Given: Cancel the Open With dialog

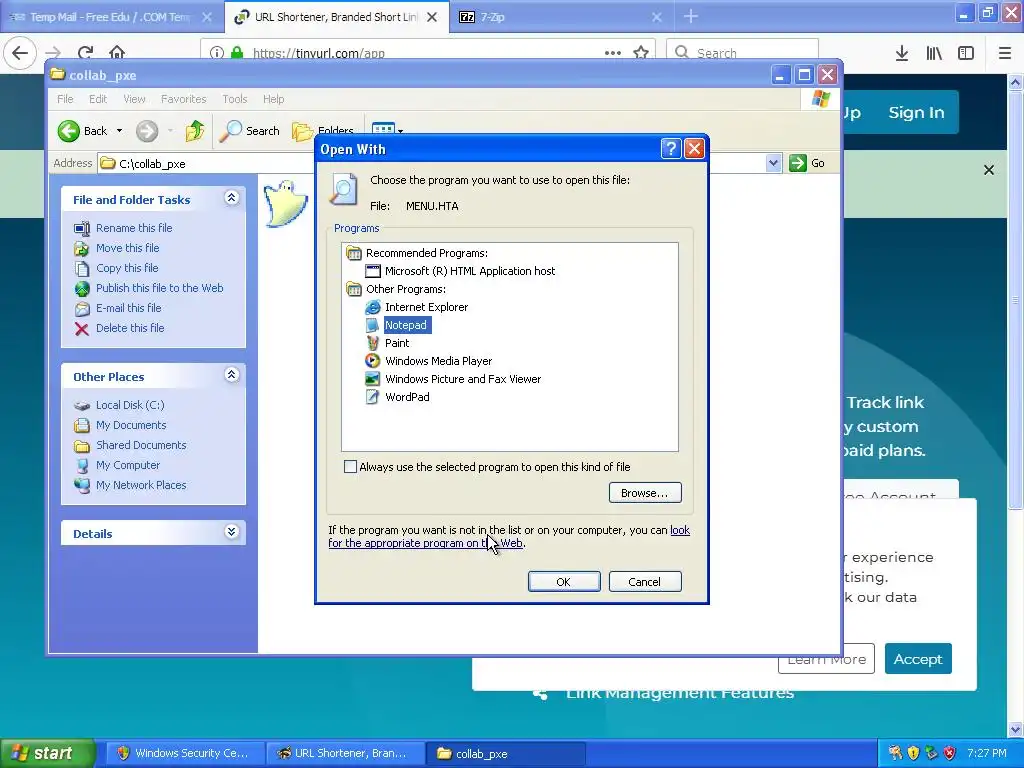Looking at the screenshot, I should (x=645, y=582).
